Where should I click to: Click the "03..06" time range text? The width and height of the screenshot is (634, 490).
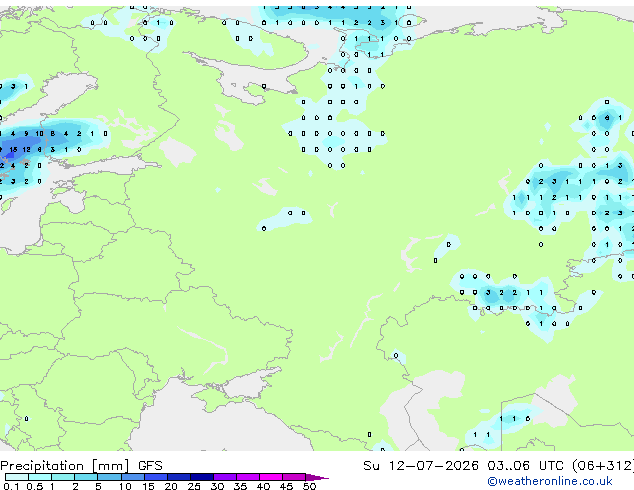pos(508,466)
